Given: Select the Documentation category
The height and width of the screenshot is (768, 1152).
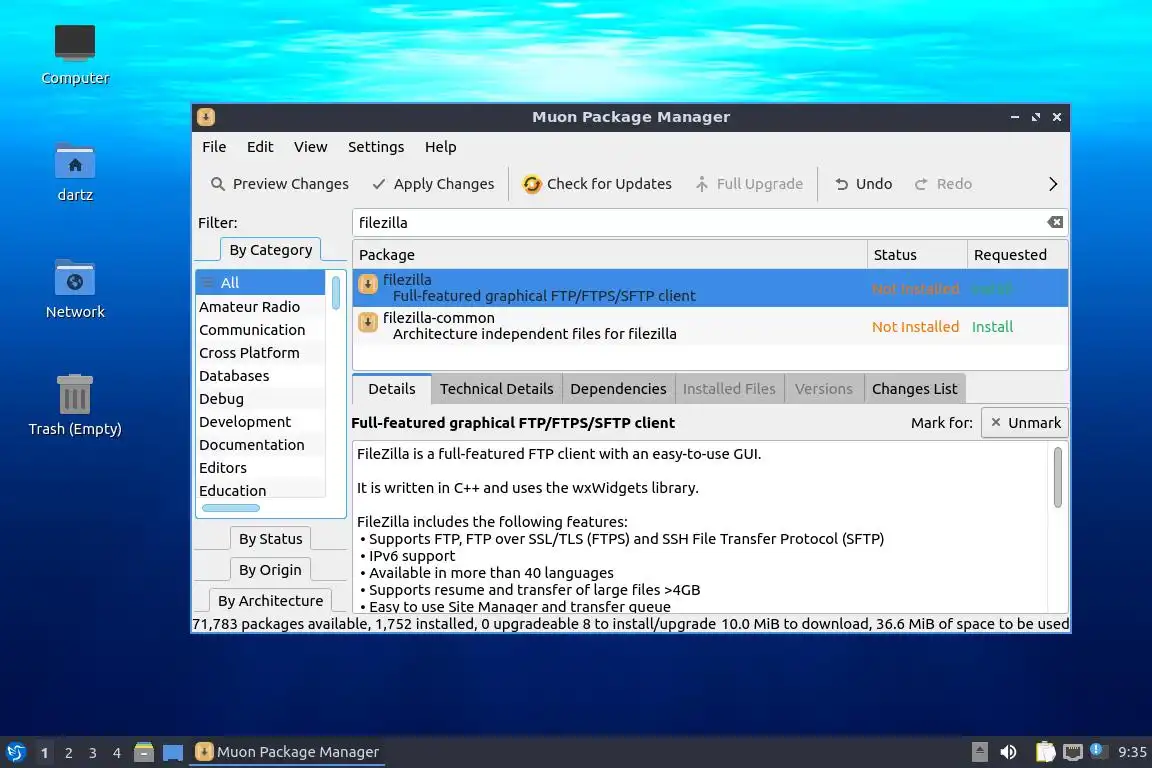Looking at the screenshot, I should point(260,445).
